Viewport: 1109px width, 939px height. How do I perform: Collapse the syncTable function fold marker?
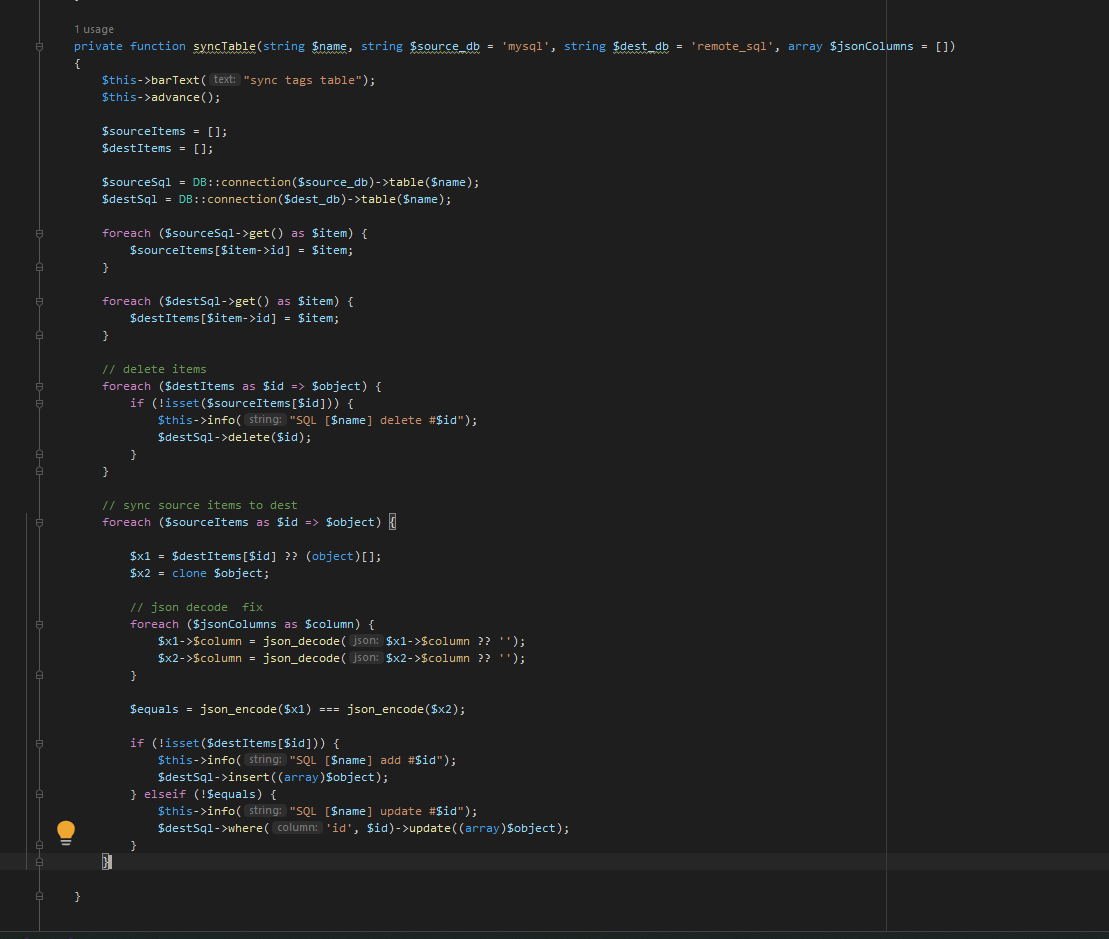39,46
